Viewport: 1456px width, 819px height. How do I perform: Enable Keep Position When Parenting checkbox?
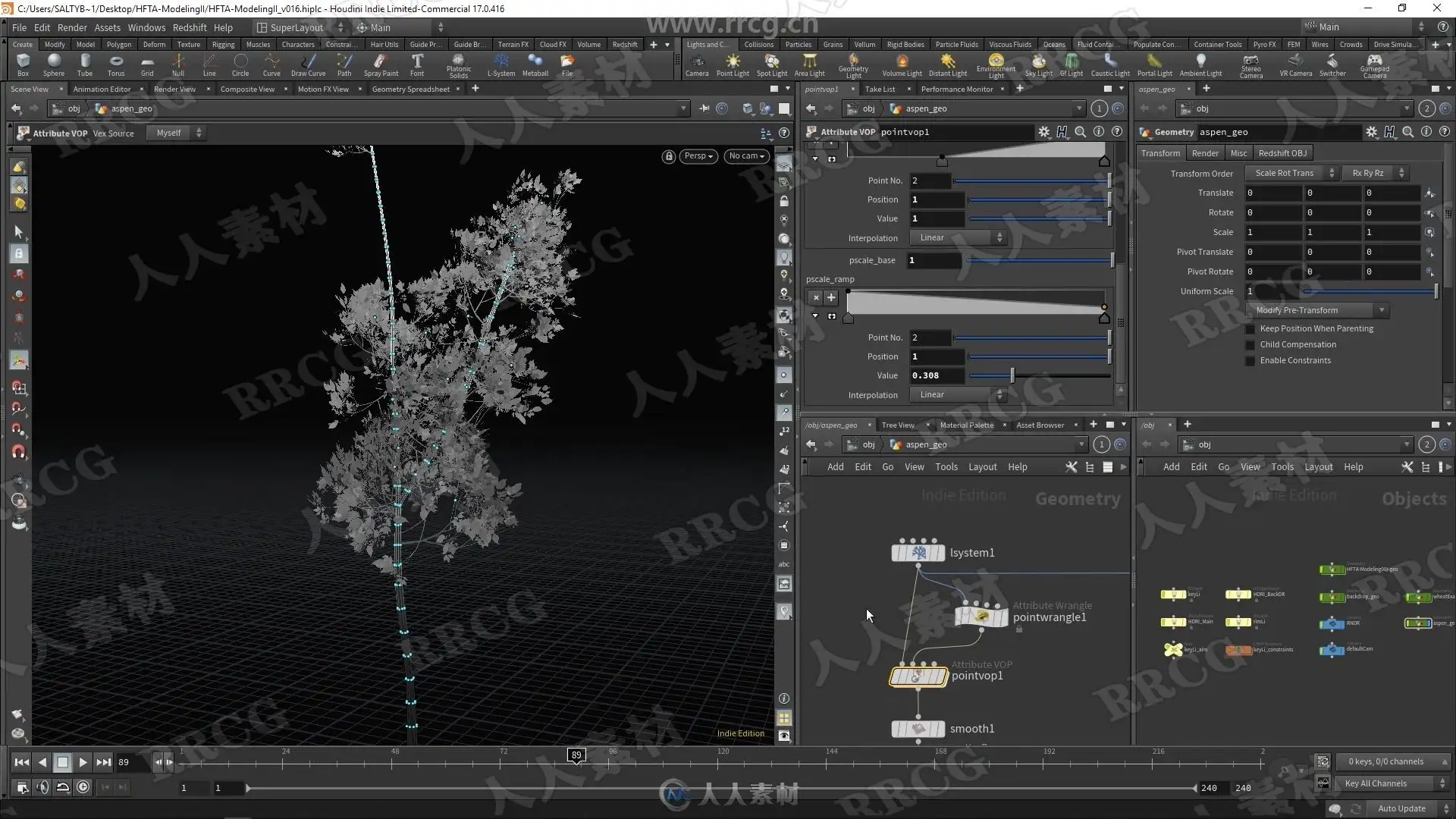click(x=1250, y=328)
